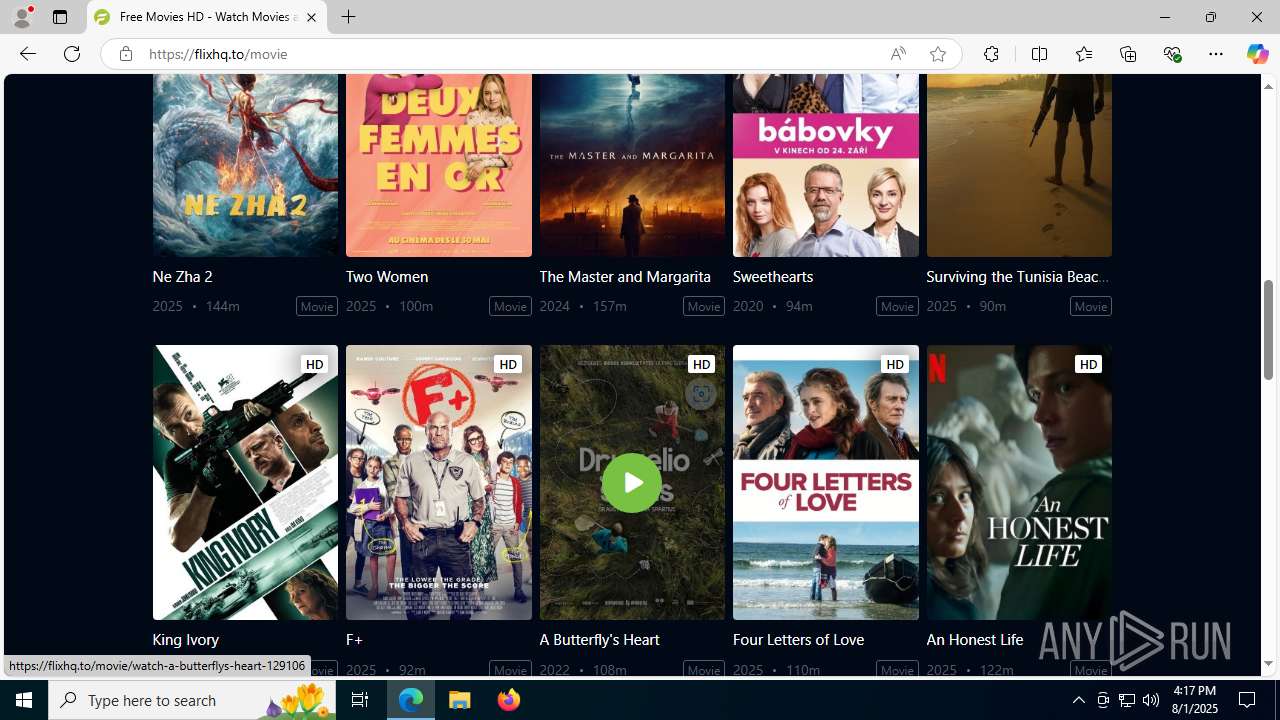Open the browser profile icon
This screenshot has width=1280, height=720.
[x=22, y=17]
